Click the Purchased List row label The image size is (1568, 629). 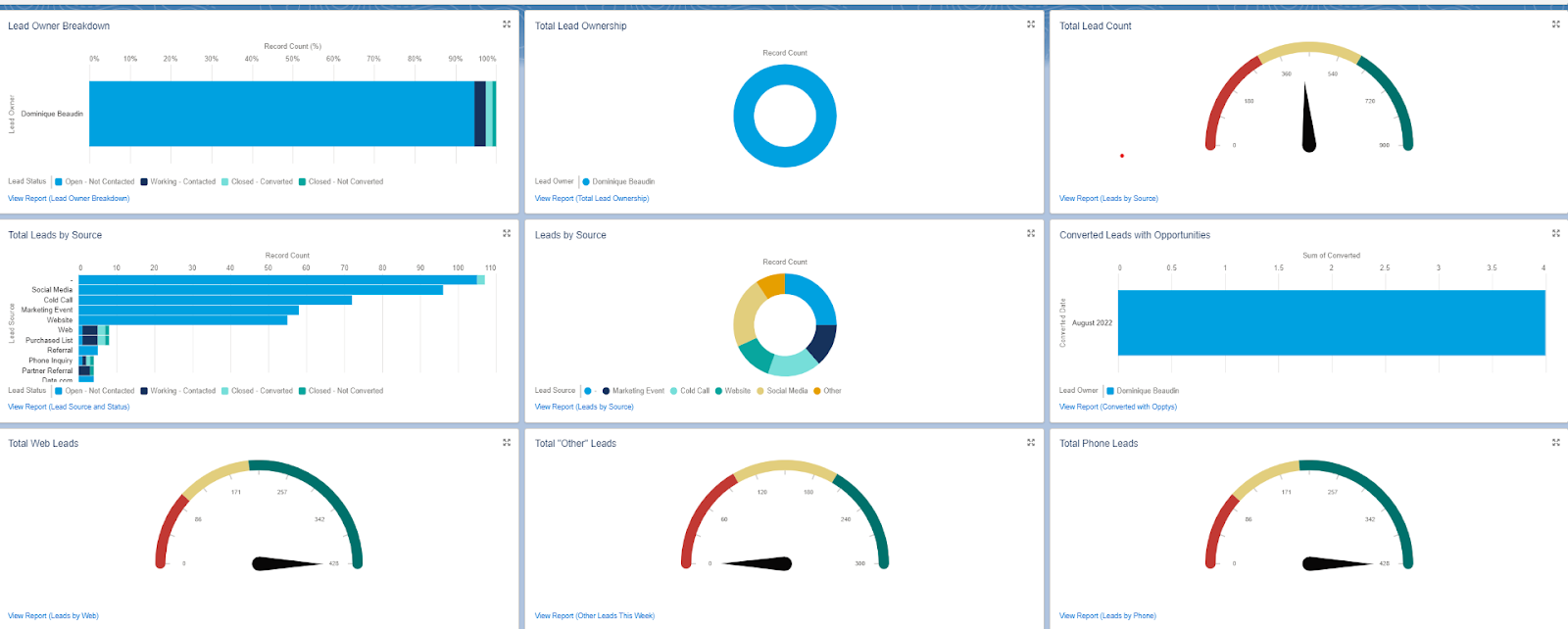coord(49,340)
